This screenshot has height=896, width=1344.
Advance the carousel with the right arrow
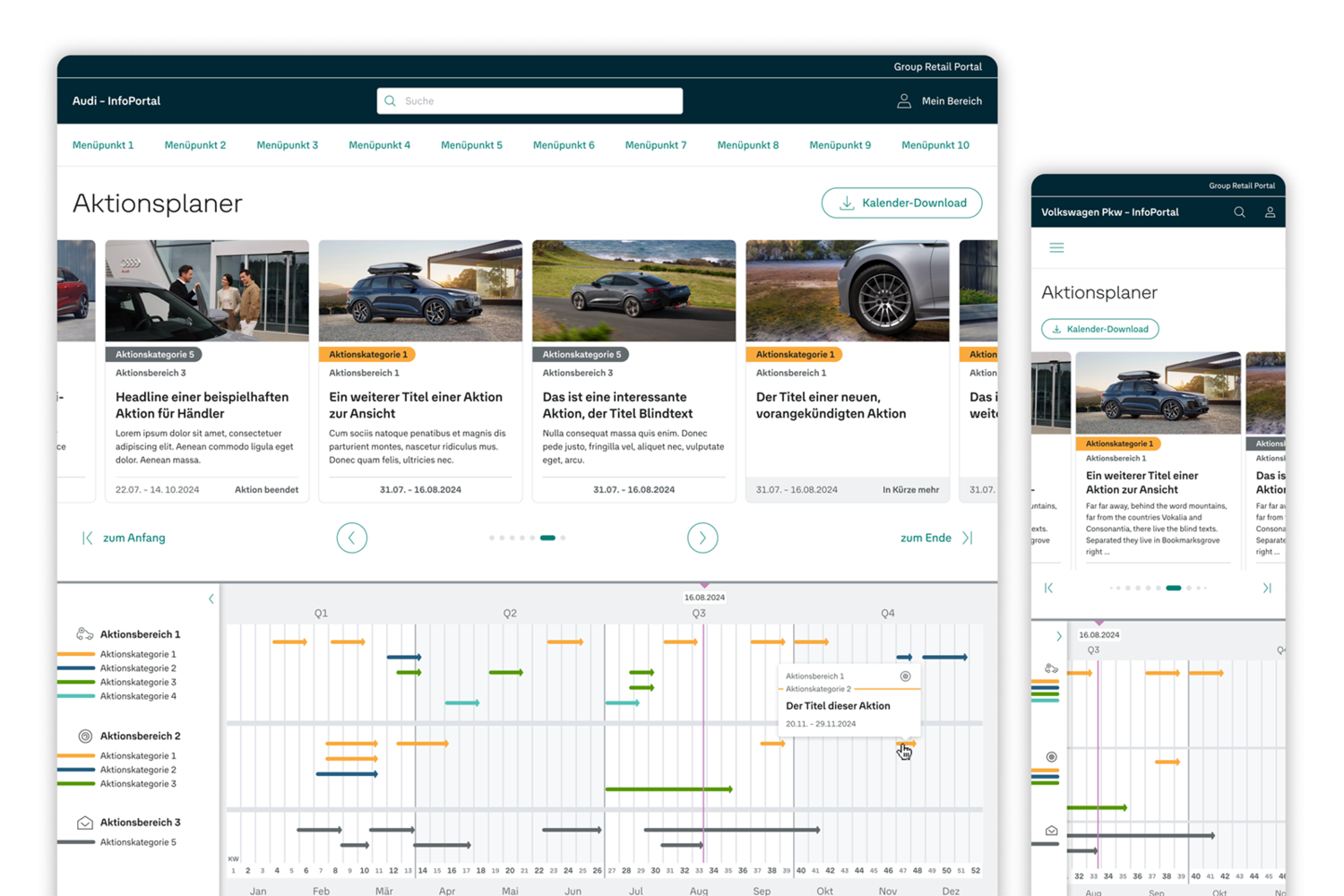click(x=702, y=538)
